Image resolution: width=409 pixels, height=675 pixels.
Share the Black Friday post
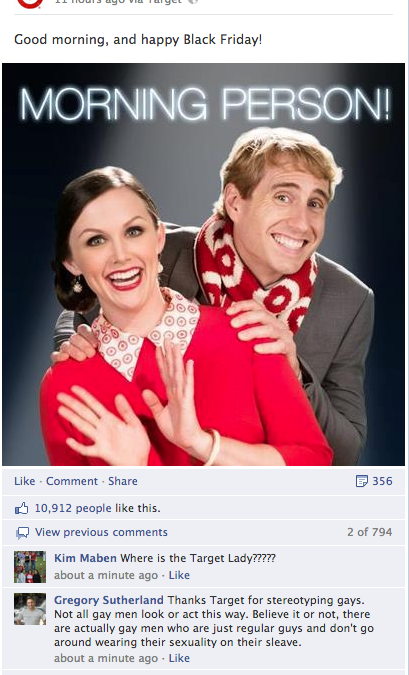point(123,481)
